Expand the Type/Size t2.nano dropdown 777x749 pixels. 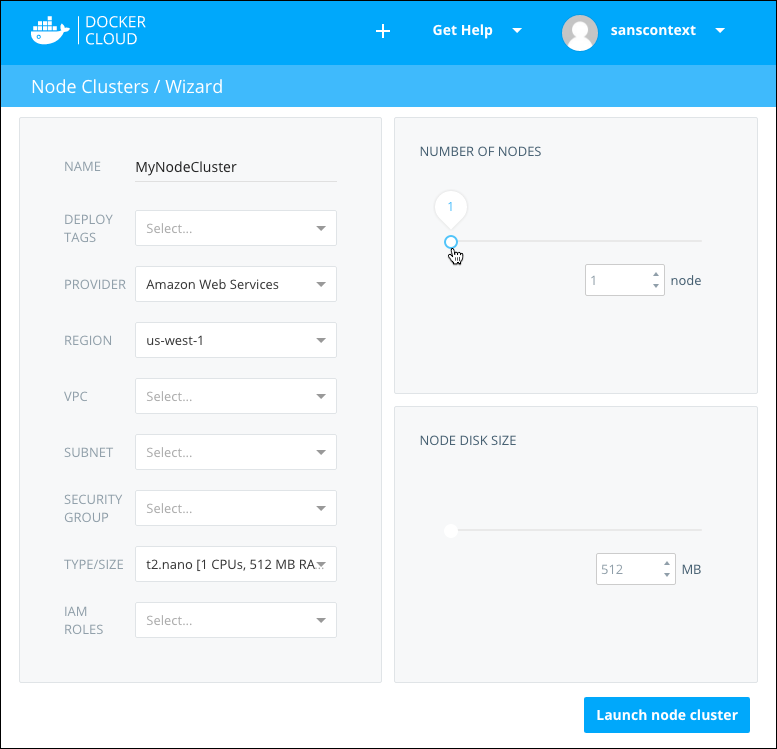[x=236, y=564]
